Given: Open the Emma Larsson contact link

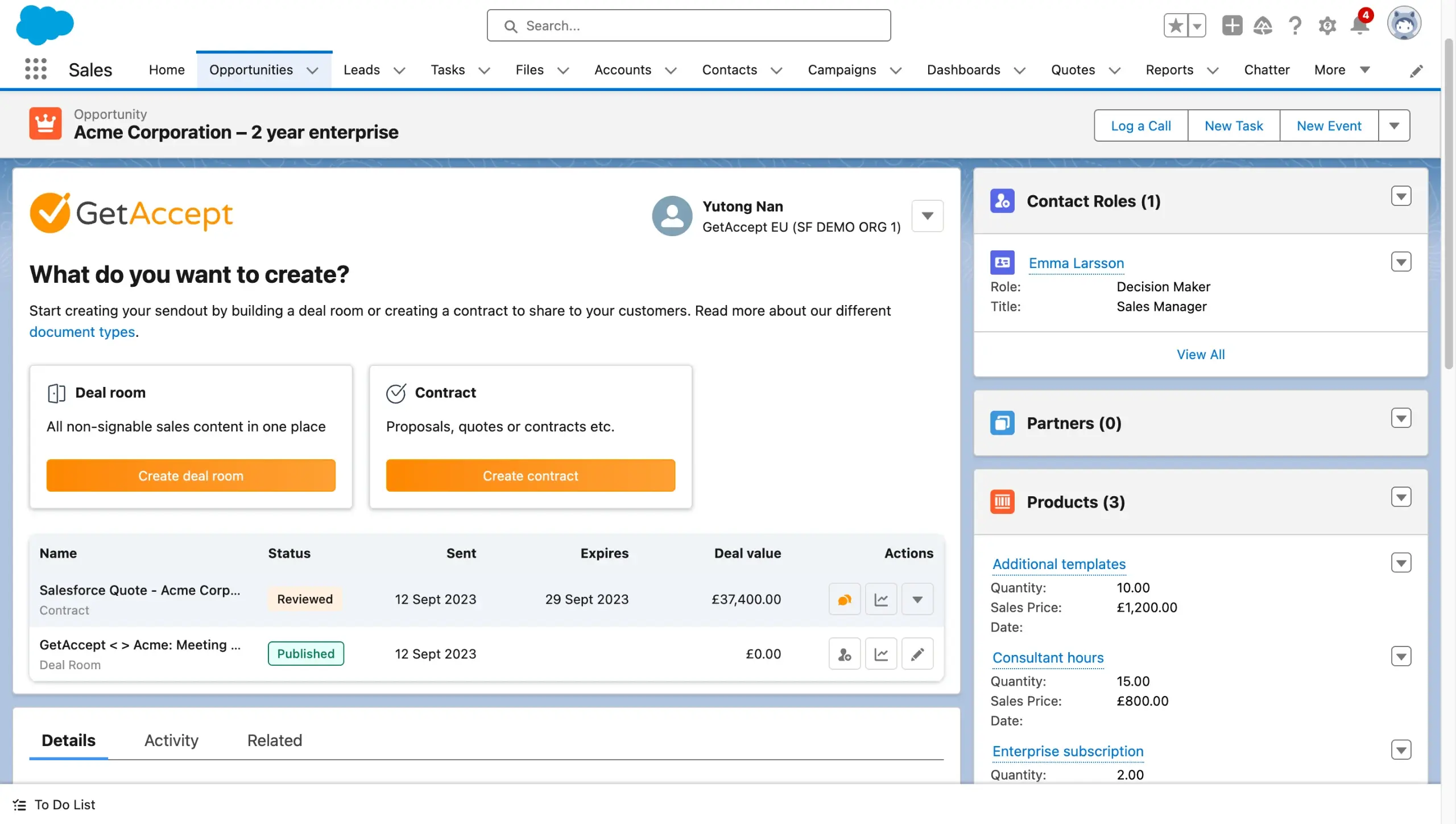Looking at the screenshot, I should [x=1076, y=263].
